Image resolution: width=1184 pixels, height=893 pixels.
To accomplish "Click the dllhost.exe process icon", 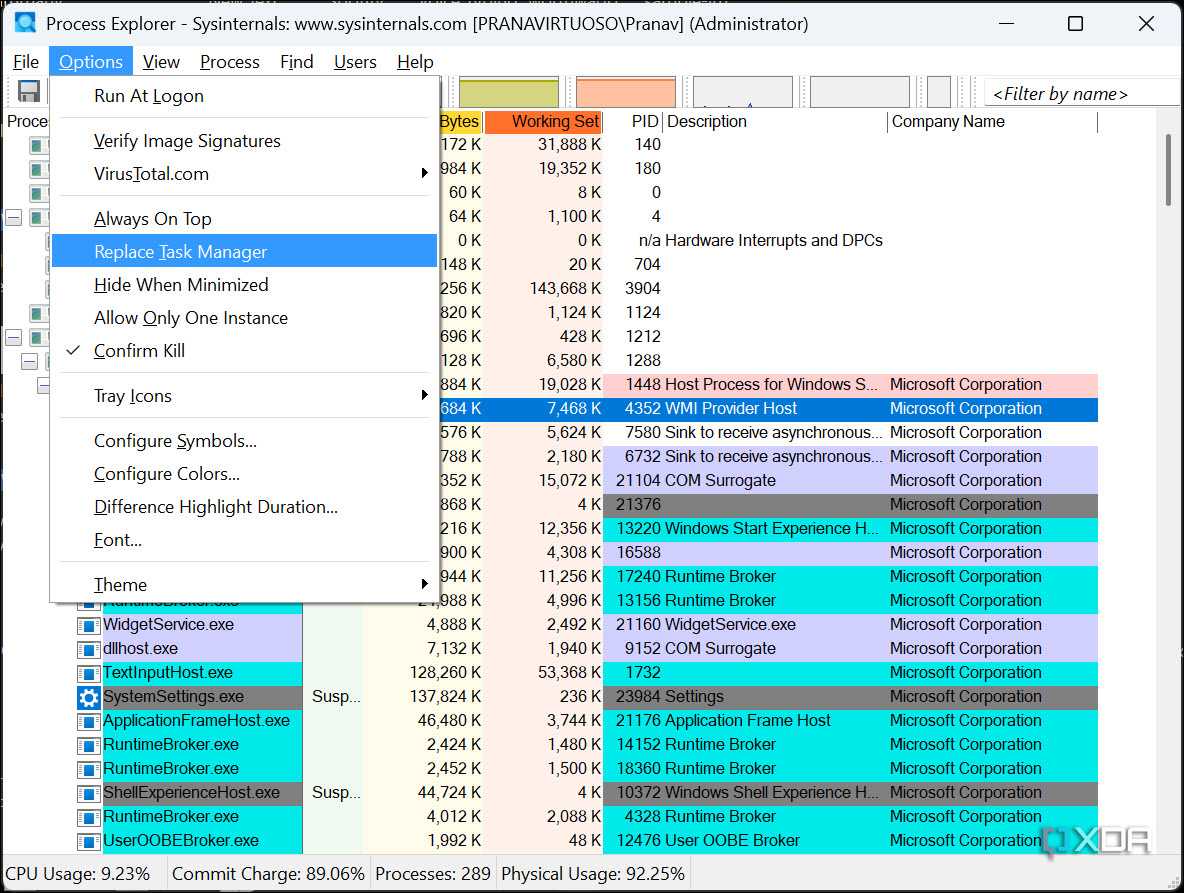I will [88, 649].
